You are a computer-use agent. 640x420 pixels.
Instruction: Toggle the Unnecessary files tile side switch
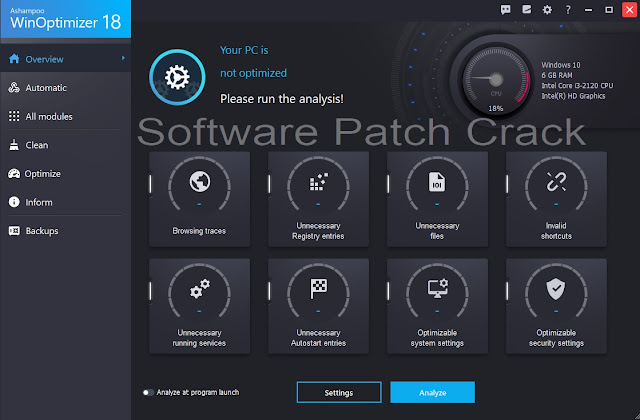pyautogui.click(x=388, y=184)
